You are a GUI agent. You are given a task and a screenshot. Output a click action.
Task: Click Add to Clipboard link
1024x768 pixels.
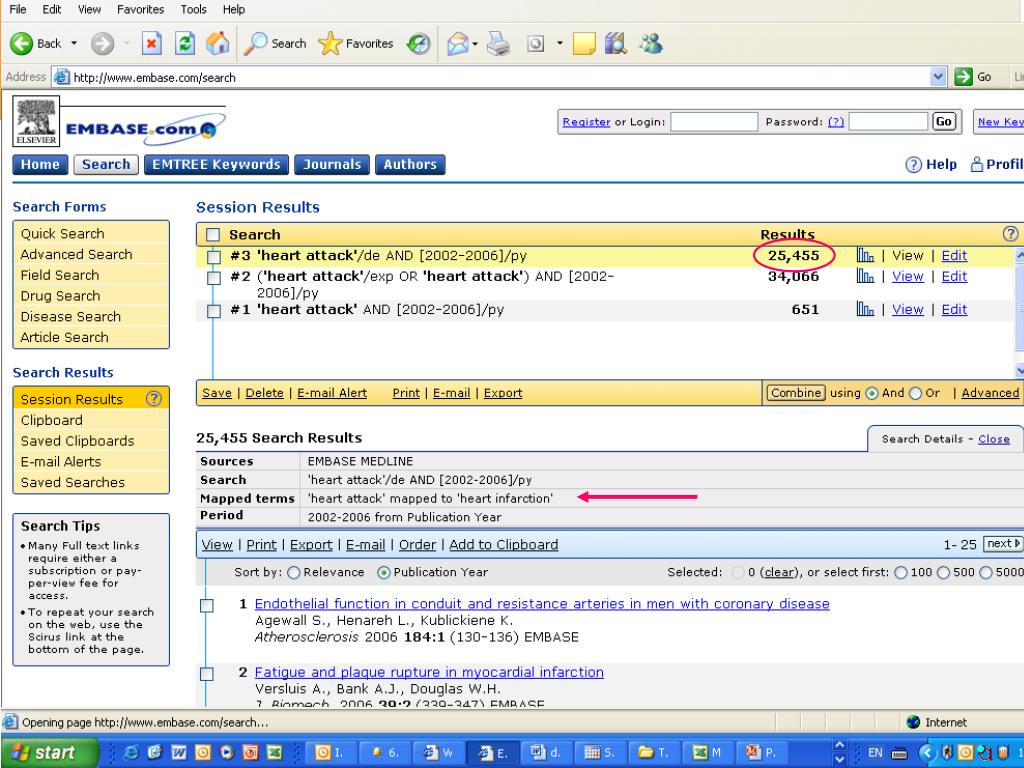[504, 545]
